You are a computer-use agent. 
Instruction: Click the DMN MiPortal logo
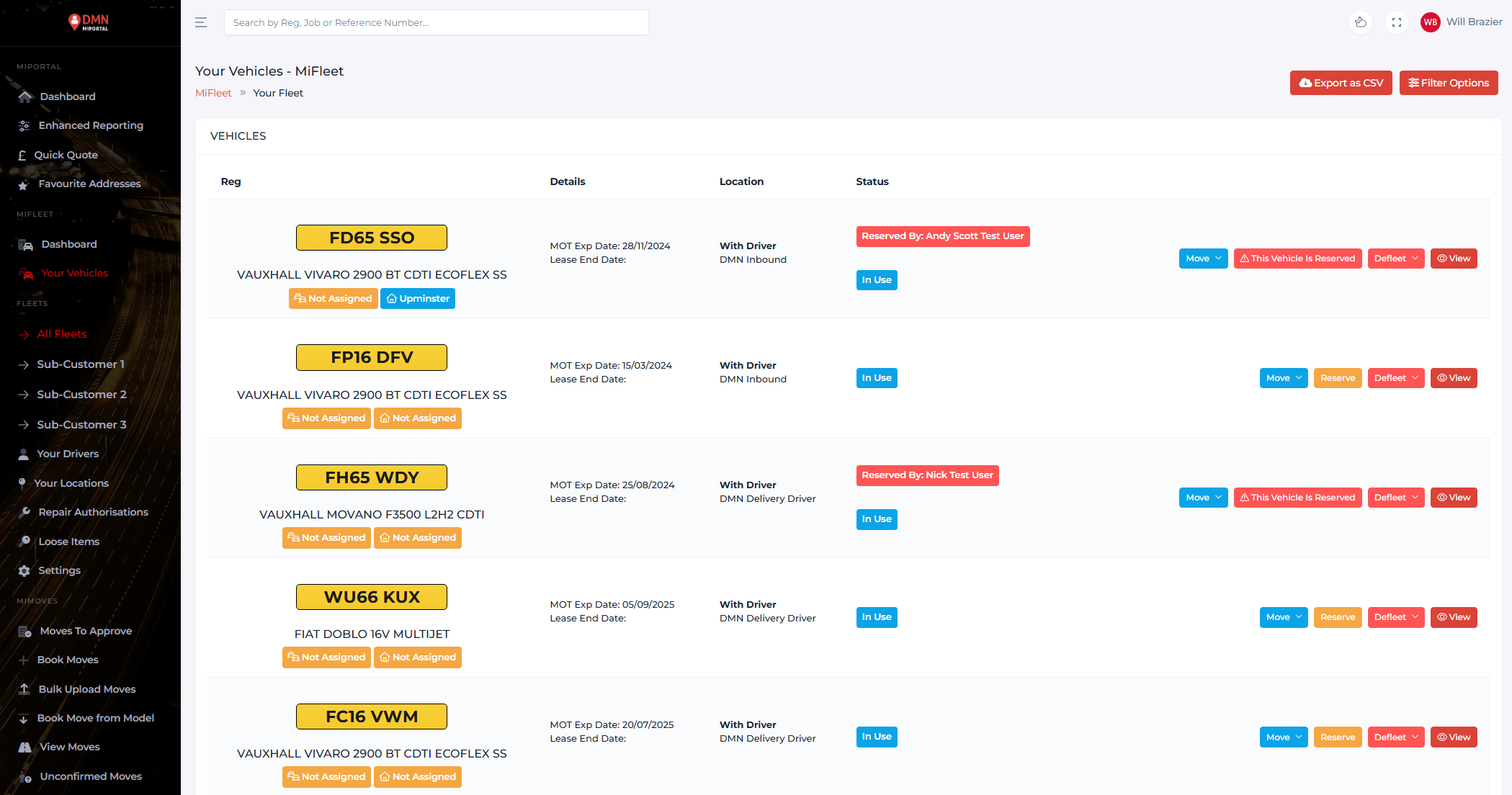click(x=89, y=22)
